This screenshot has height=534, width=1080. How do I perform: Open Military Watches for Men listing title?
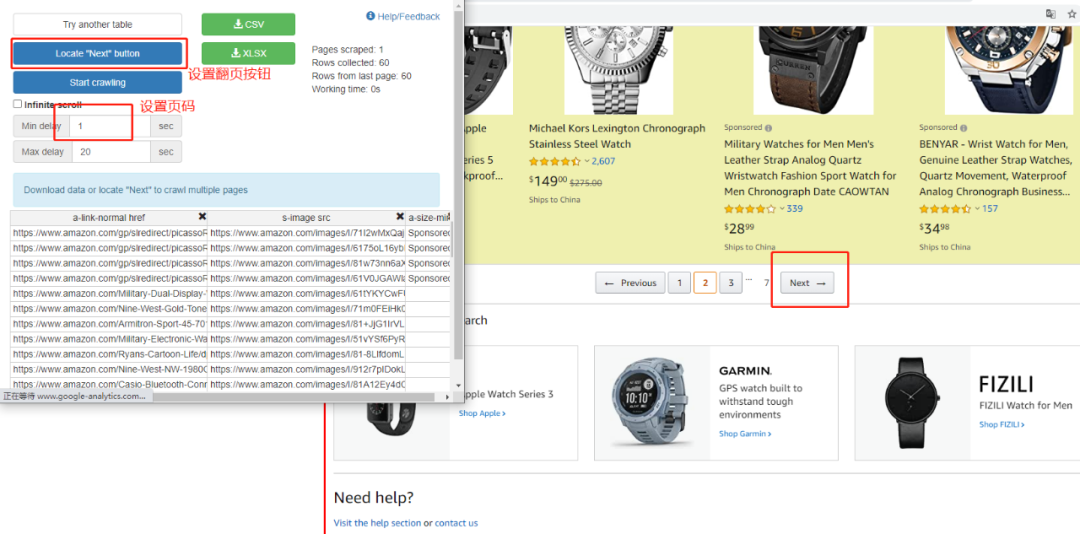pos(811,167)
